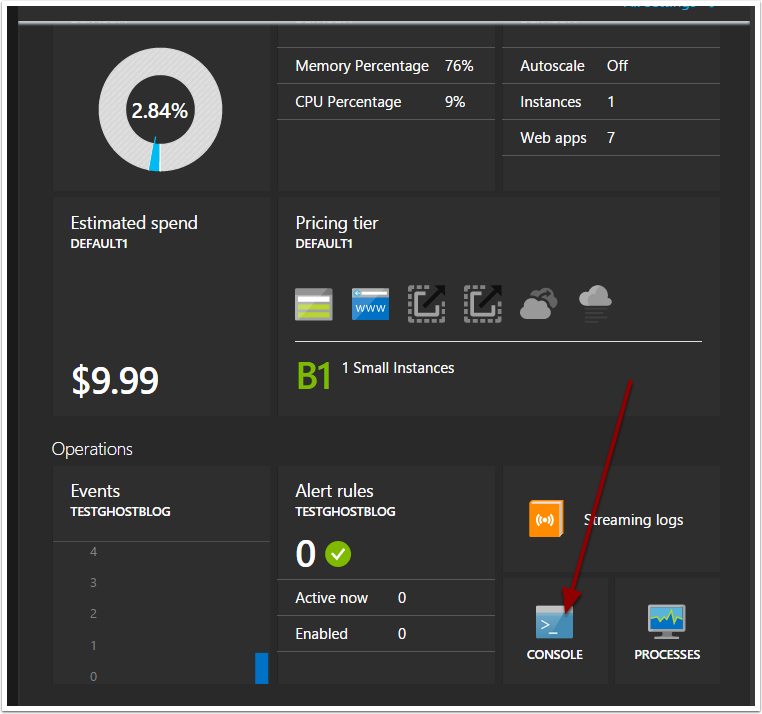Open the Alert rules tile heading
The height and width of the screenshot is (714, 762).
point(334,491)
